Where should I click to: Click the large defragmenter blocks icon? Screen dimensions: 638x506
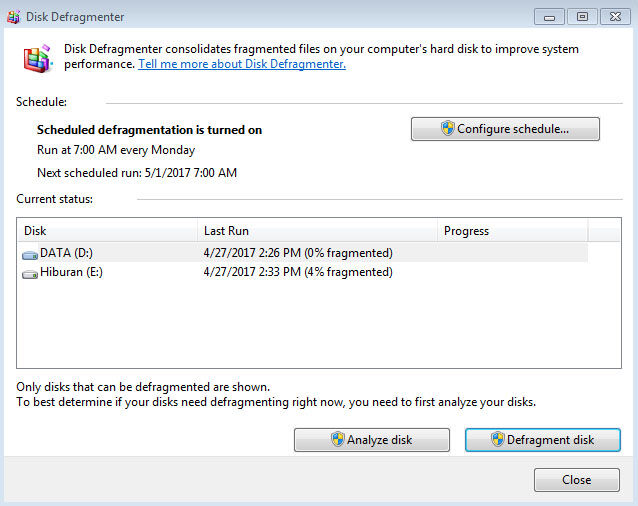[38, 59]
